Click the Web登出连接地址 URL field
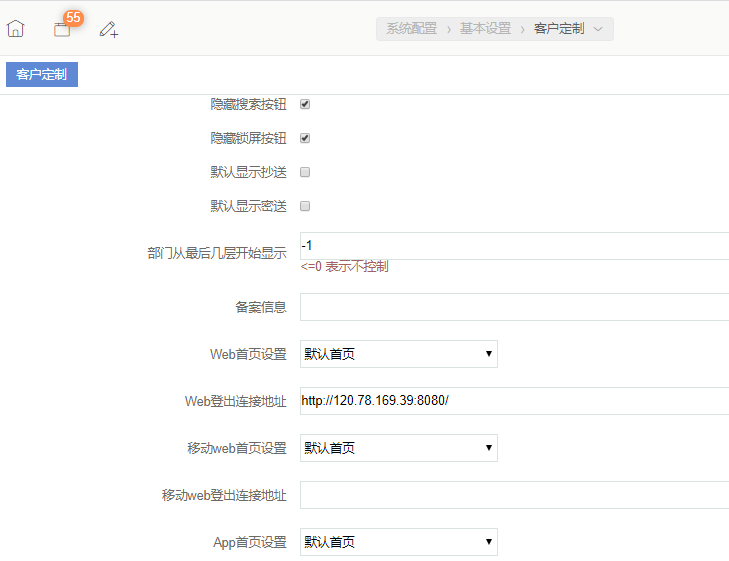 tap(514, 401)
